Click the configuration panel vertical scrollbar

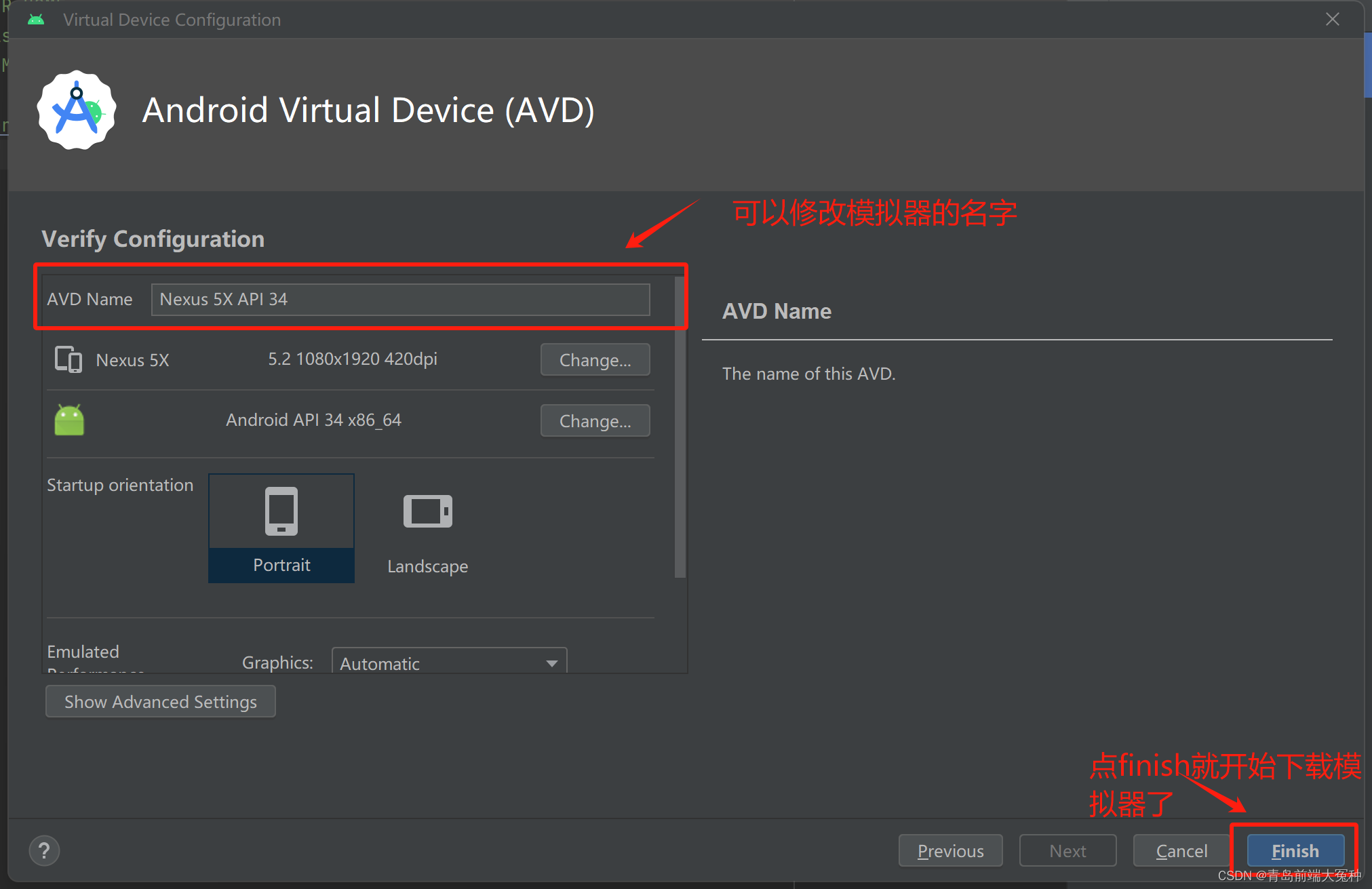680,427
